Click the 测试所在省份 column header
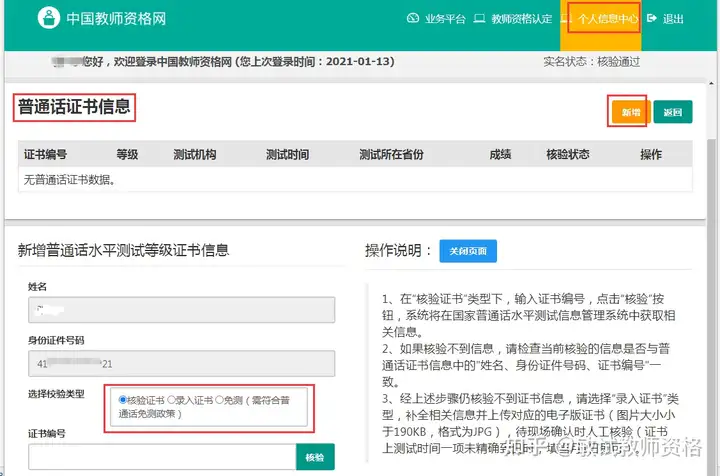720x476 pixels. pyautogui.click(x=391, y=154)
